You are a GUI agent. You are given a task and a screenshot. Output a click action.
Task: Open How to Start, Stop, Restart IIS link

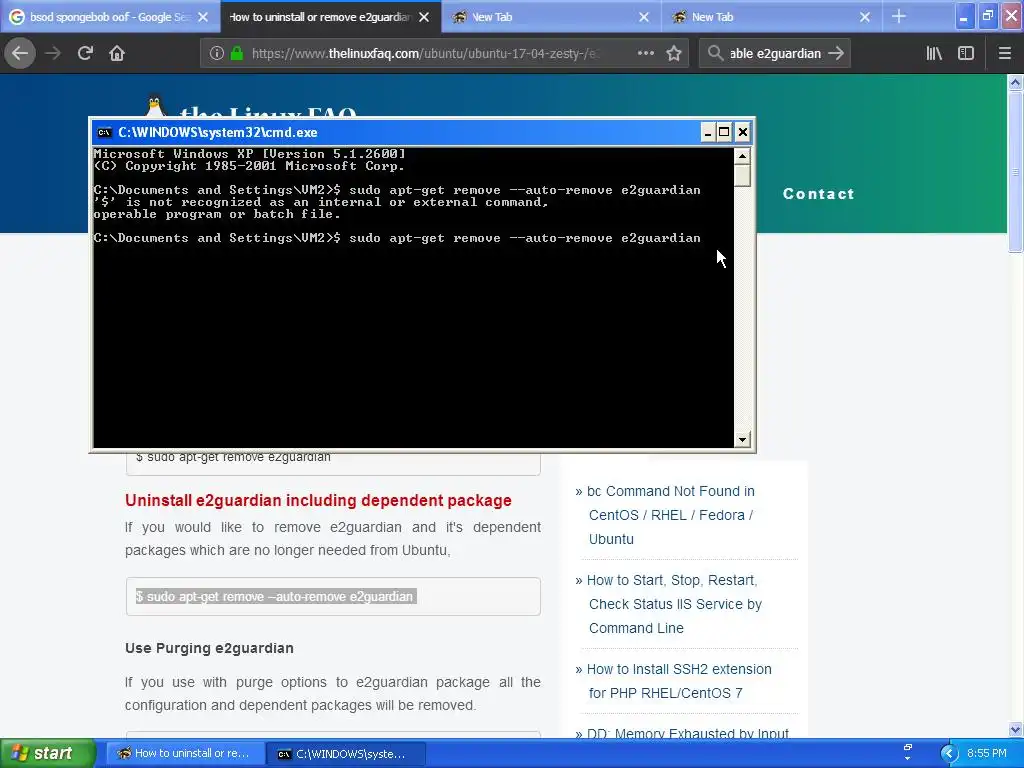tap(675, 604)
